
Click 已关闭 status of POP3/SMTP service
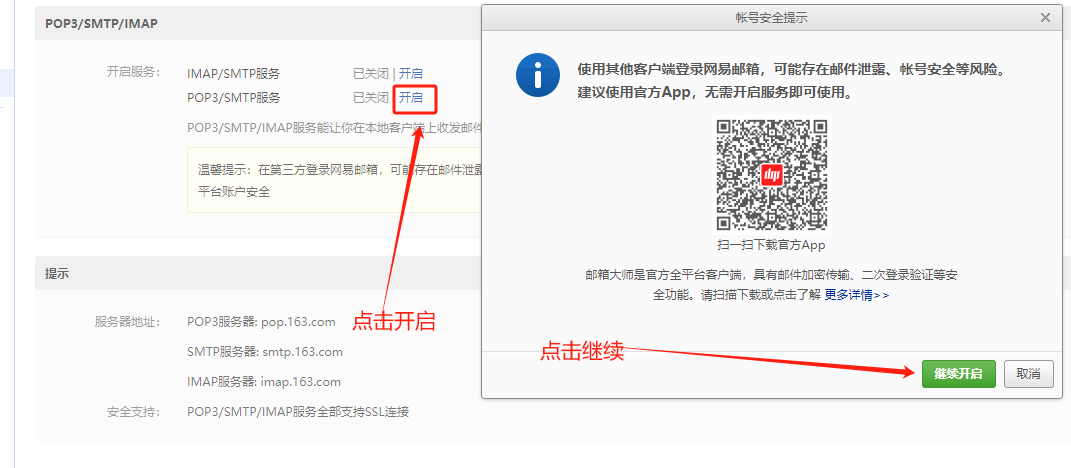370,98
